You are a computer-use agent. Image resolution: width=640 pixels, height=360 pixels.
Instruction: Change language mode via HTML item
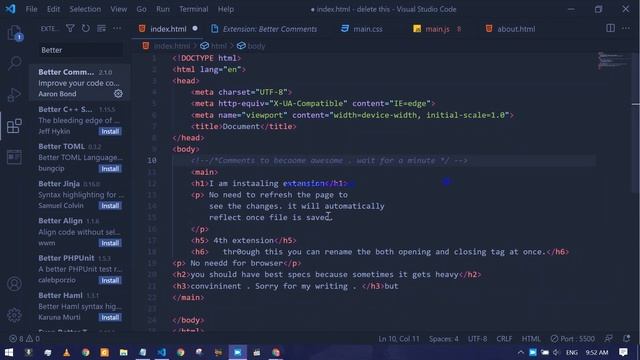point(531,339)
